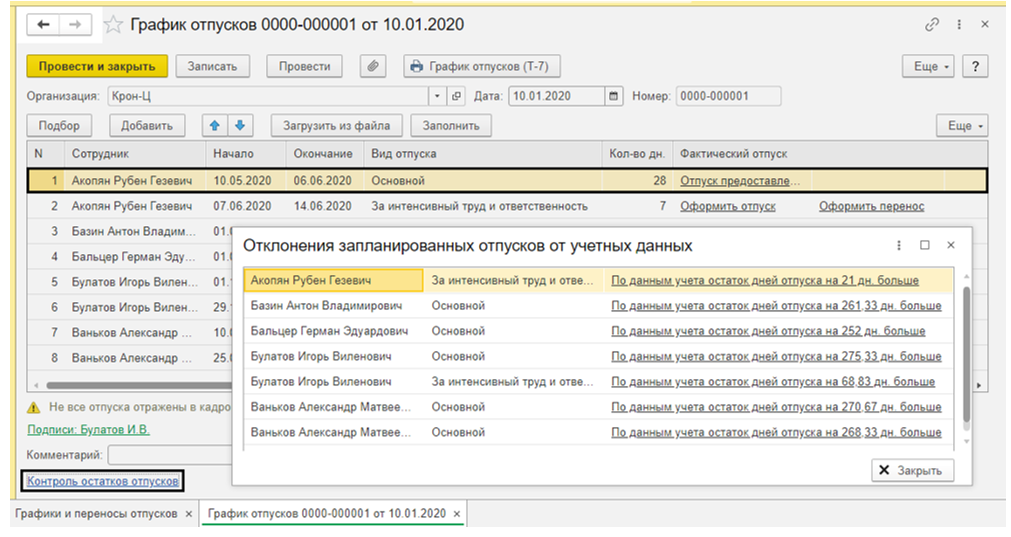Move selected row up with arrow

[x=215, y=125]
